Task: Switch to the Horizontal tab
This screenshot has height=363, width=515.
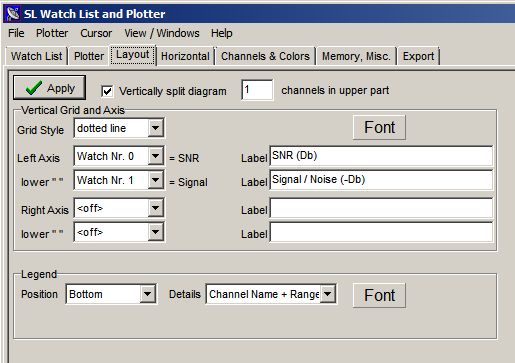Action: [185, 56]
